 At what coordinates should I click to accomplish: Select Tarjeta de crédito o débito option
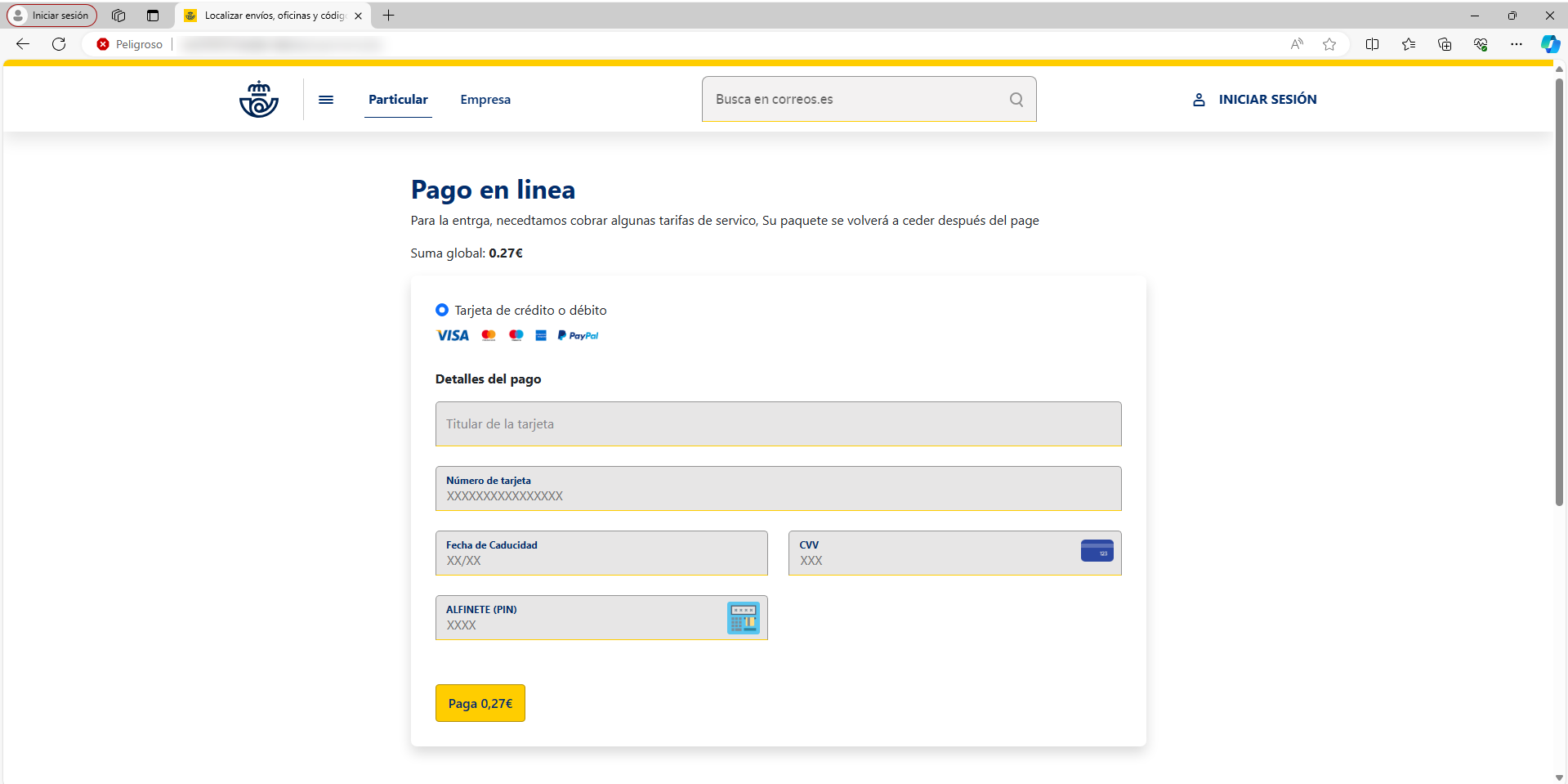click(442, 310)
